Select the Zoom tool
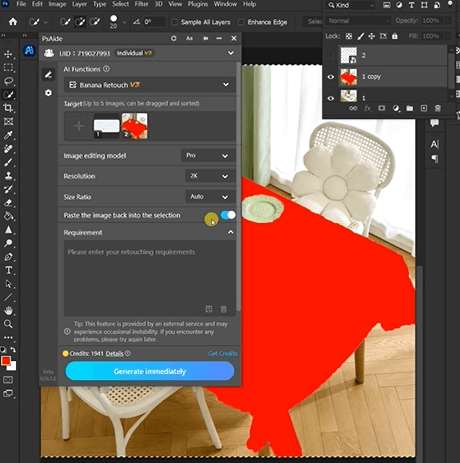 pos(8,324)
